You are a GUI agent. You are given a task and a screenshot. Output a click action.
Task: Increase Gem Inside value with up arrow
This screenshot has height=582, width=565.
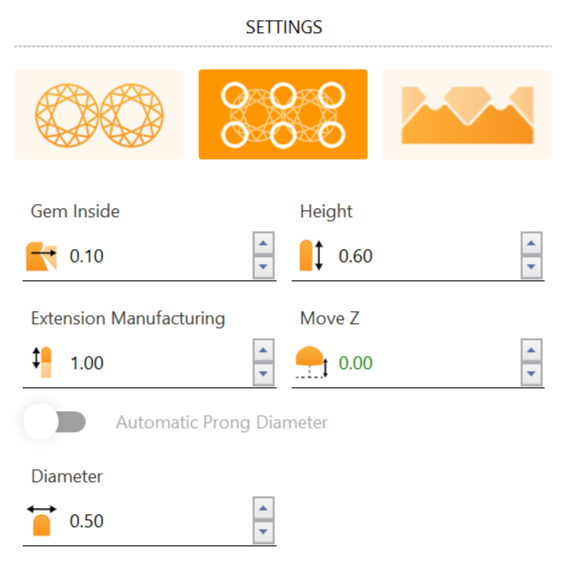(264, 243)
